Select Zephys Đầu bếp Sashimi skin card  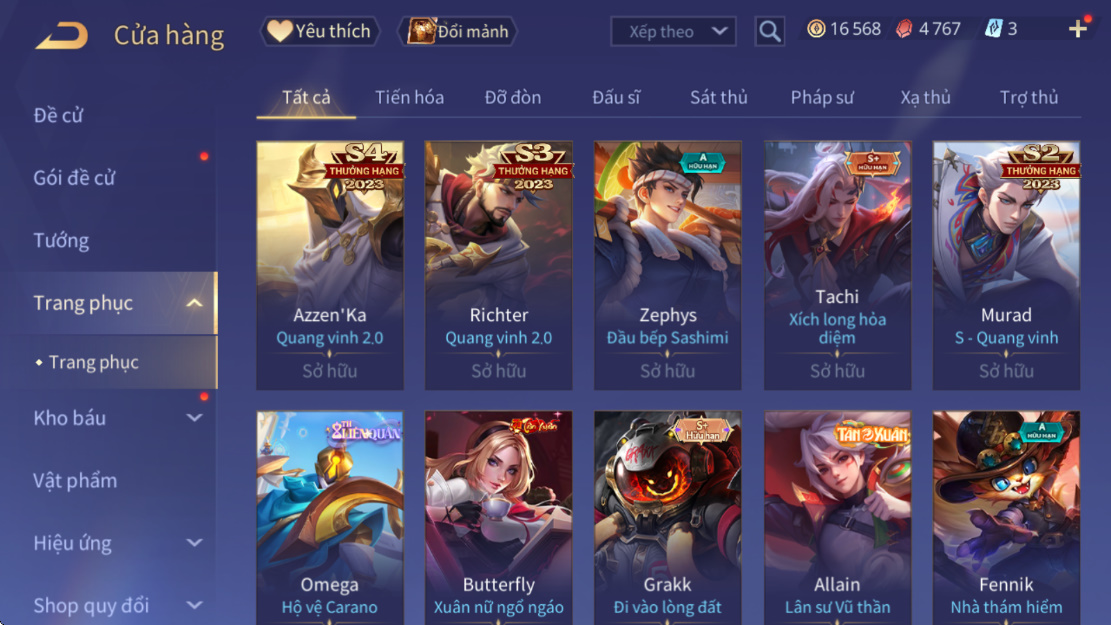click(x=667, y=265)
